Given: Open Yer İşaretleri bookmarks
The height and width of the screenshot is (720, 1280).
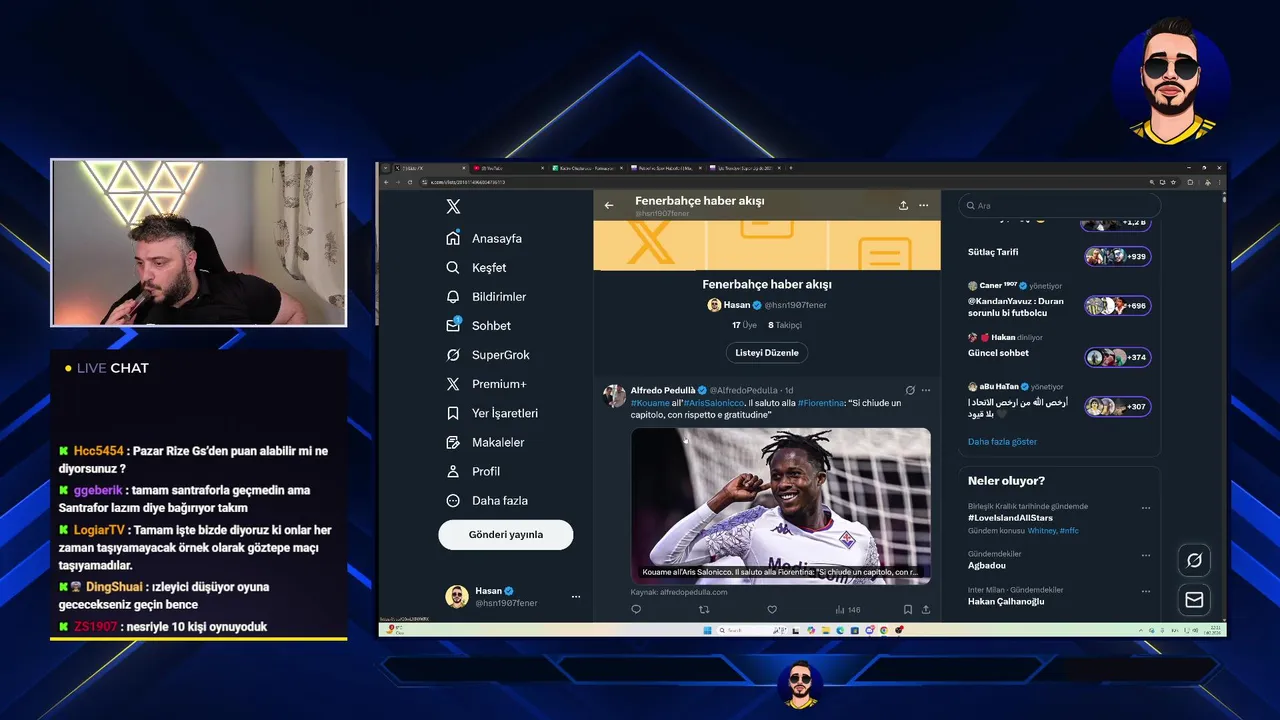Looking at the screenshot, I should [492, 413].
